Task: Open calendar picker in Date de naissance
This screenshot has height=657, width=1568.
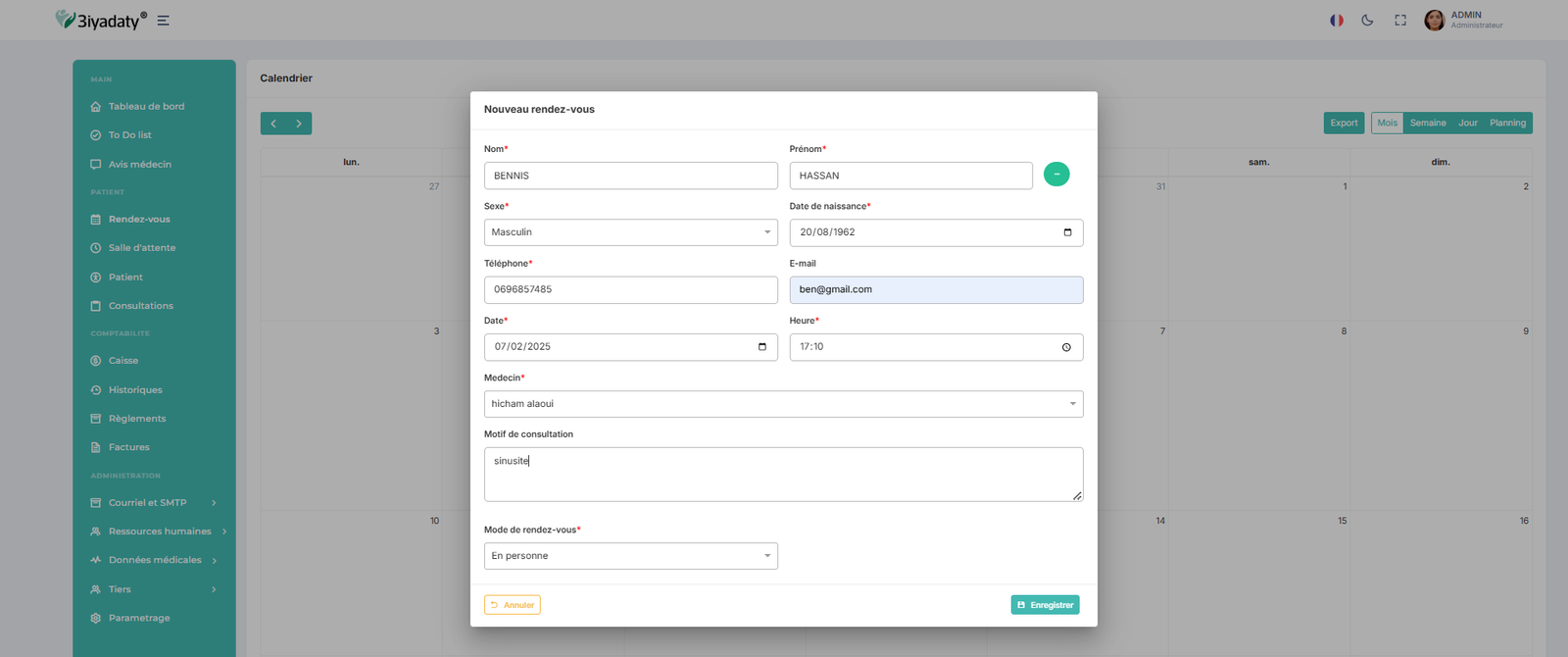Action: tap(1067, 232)
